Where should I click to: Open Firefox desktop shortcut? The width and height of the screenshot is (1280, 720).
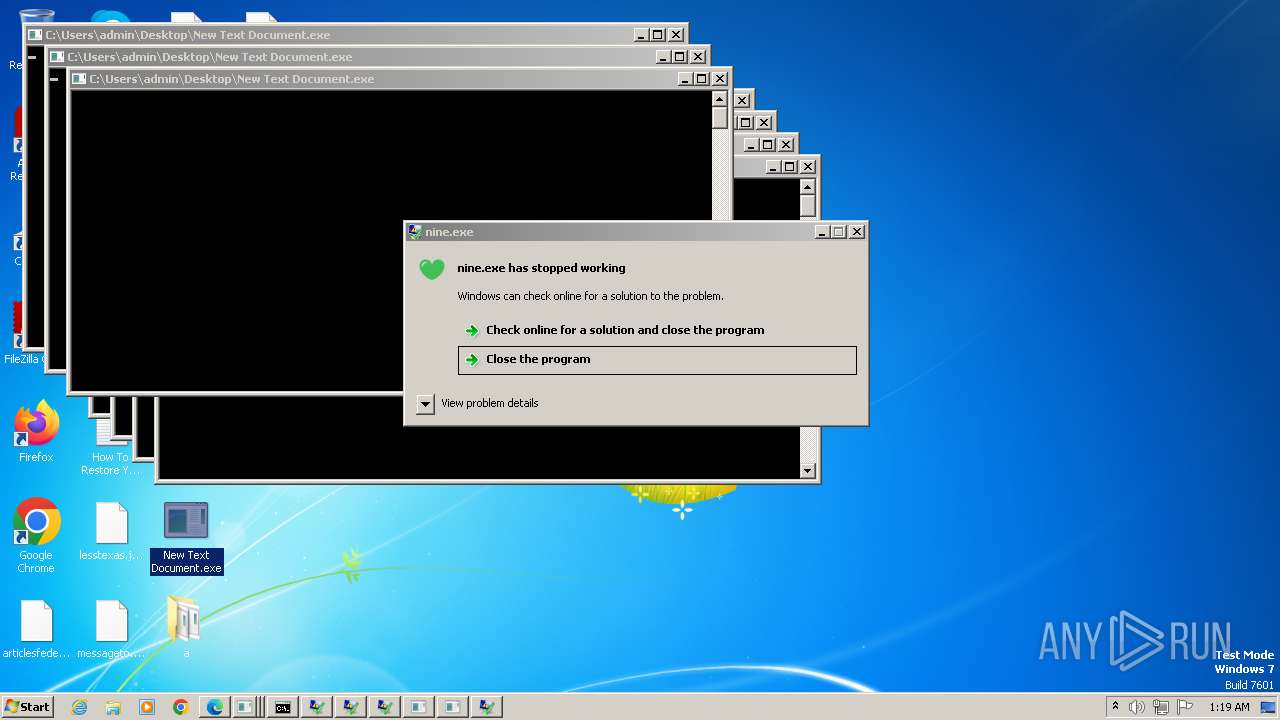point(36,432)
